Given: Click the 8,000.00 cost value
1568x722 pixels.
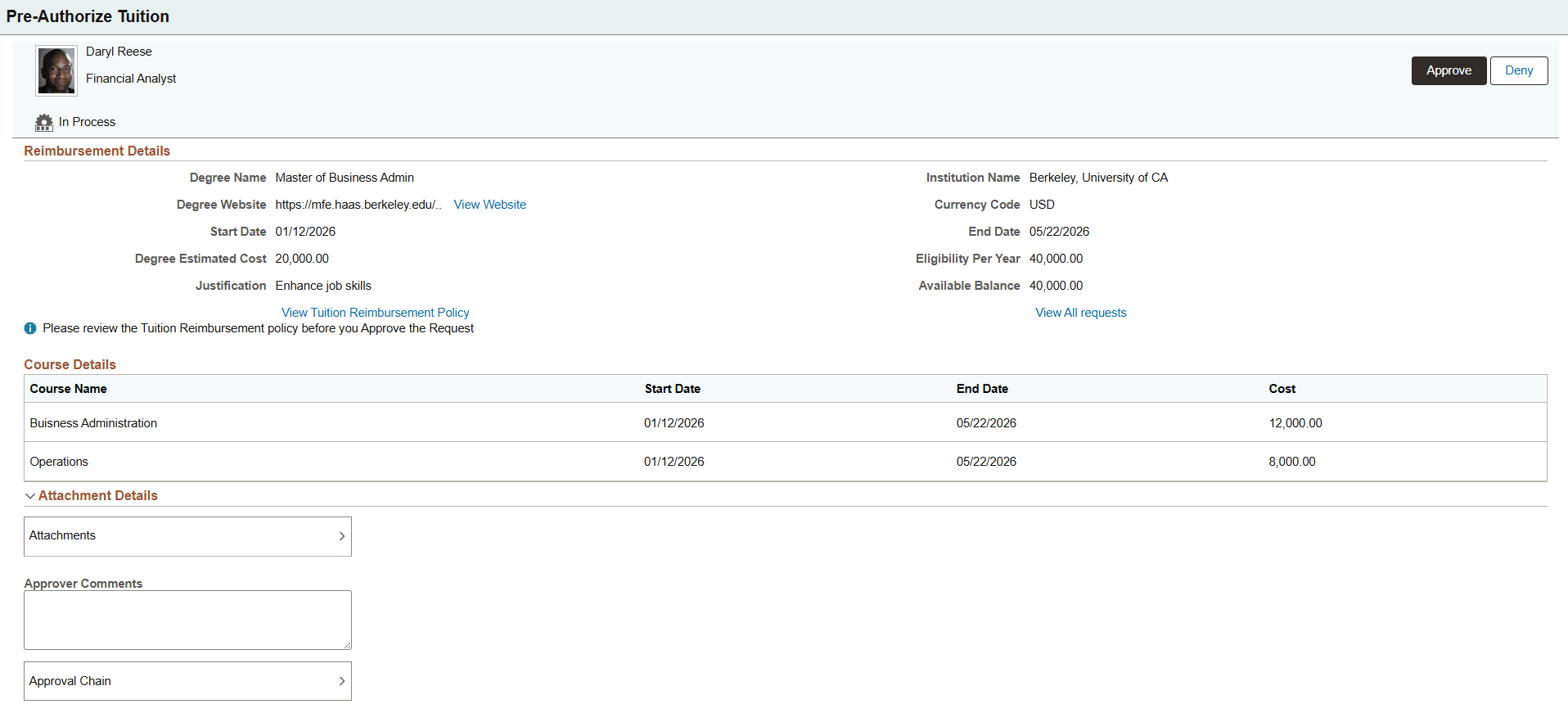Looking at the screenshot, I should [x=1292, y=462].
